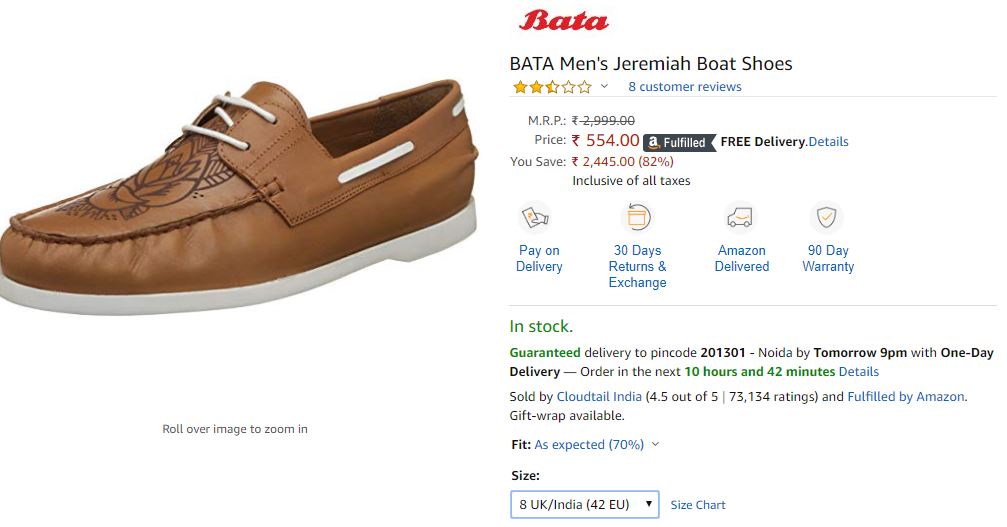Screen dimensions: 1007x527
Task: Open the 8 customer reviews link
Action: coord(685,87)
